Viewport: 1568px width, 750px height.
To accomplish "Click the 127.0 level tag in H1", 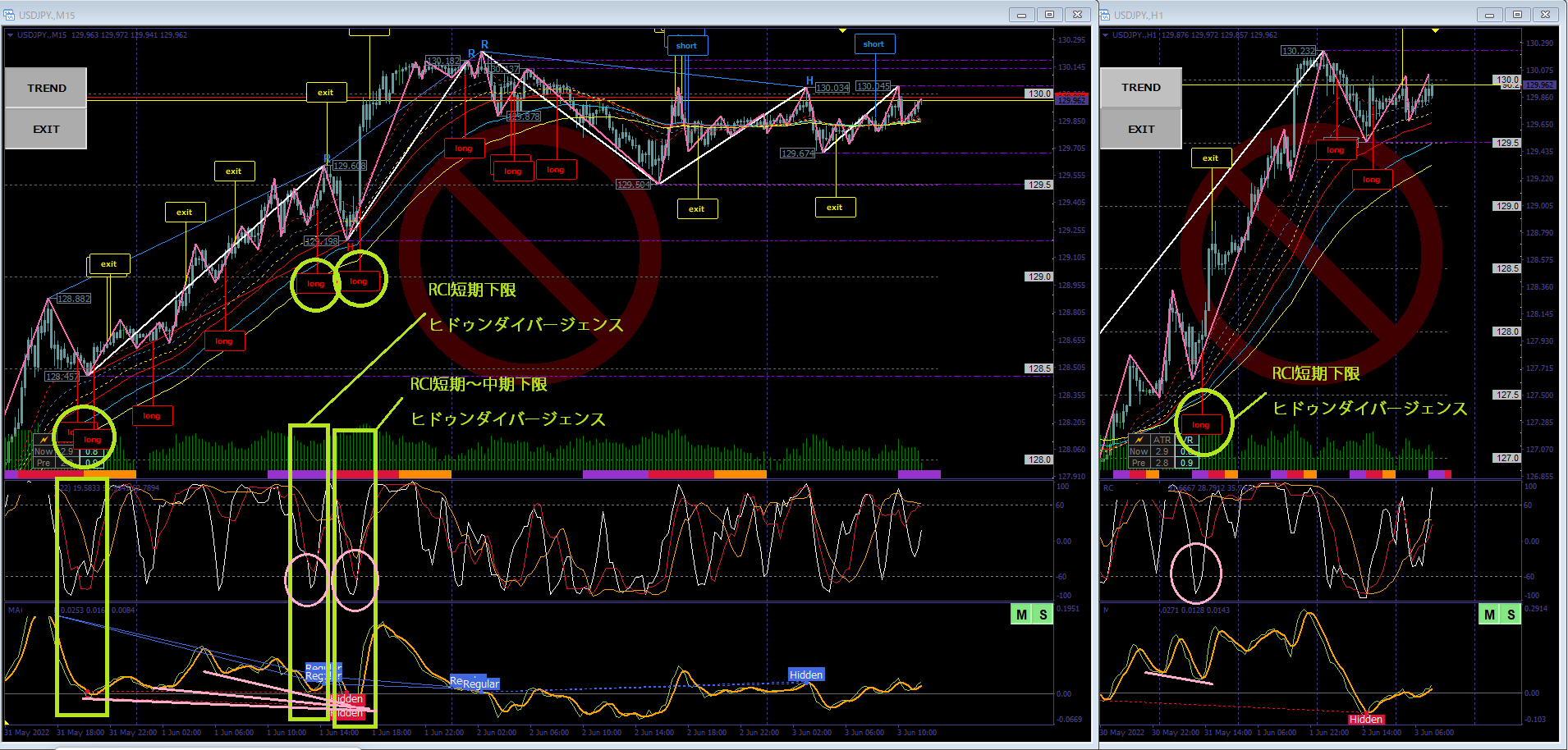I will (x=1507, y=458).
